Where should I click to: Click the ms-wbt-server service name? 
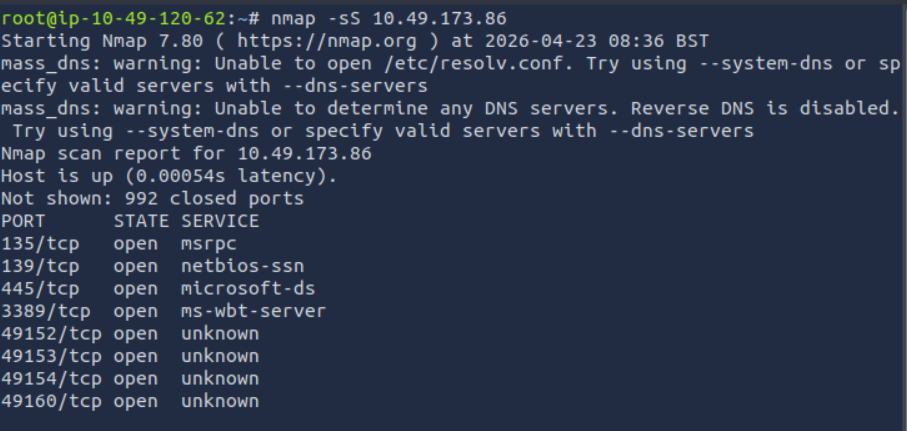[x=253, y=312]
